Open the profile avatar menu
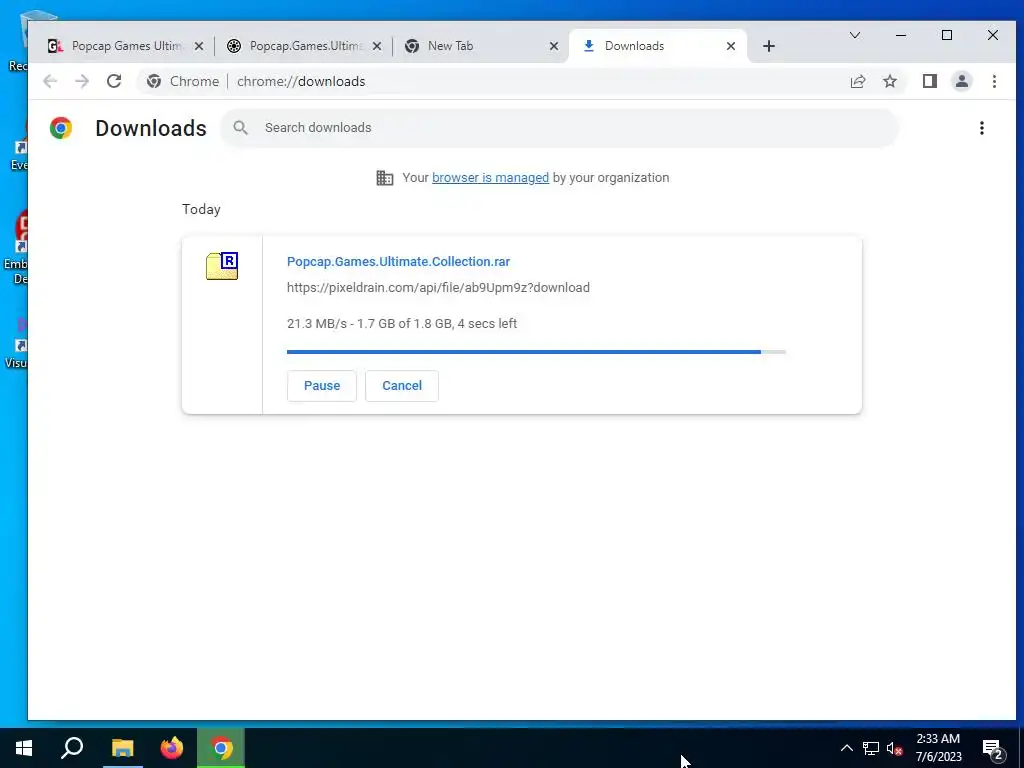This screenshot has height=768, width=1024. click(961, 81)
